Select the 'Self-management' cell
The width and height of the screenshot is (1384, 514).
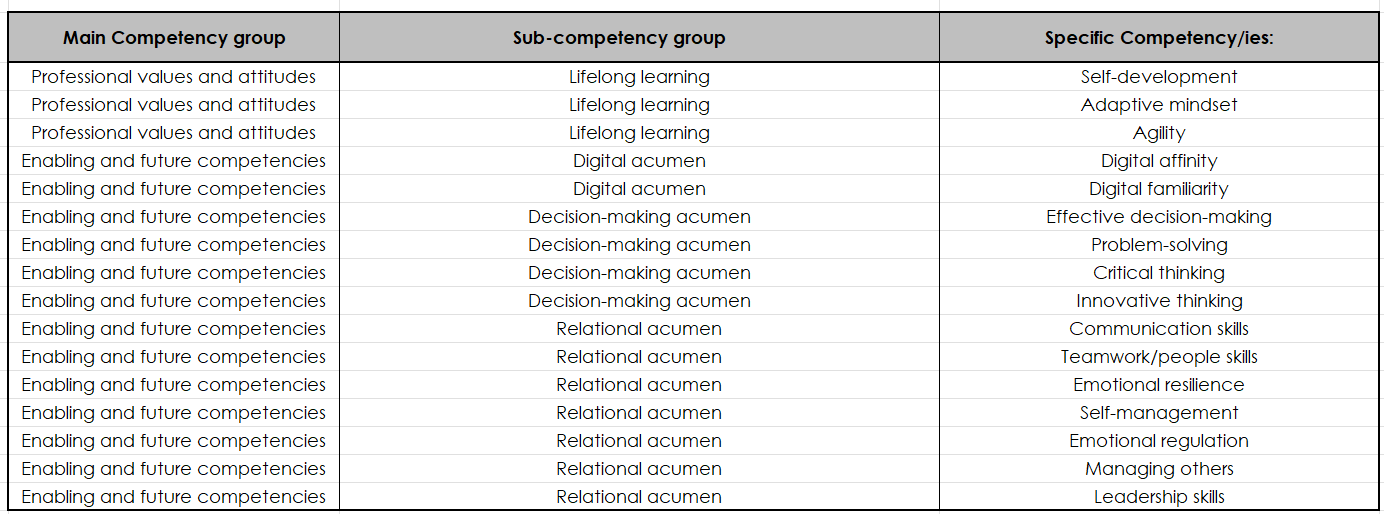coord(1158,413)
